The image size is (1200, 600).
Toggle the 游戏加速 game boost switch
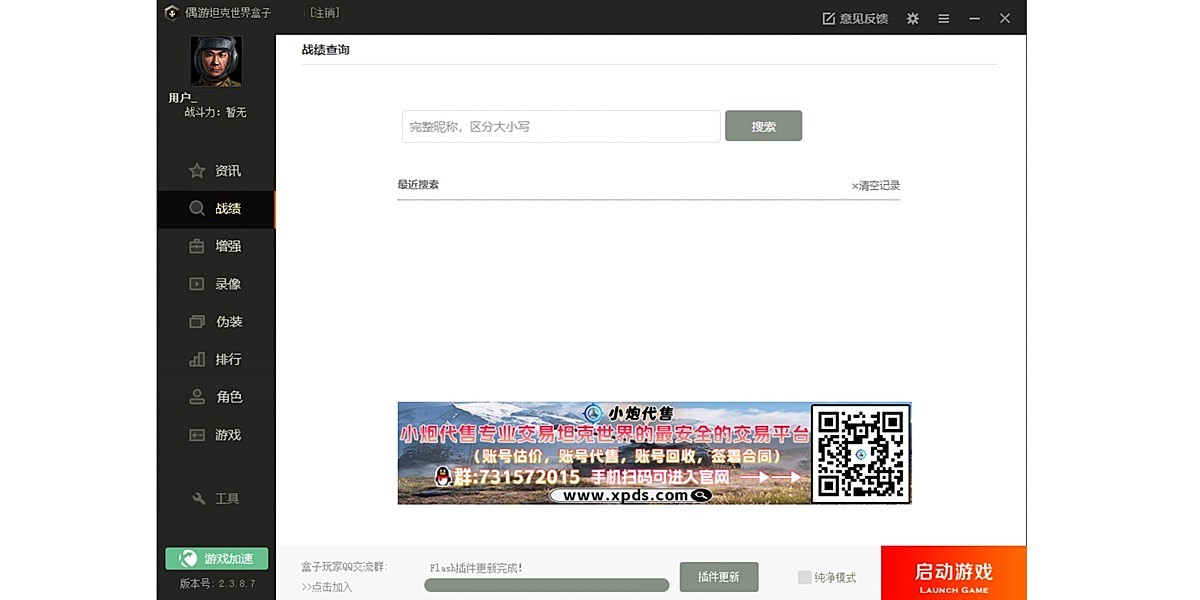pos(215,558)
